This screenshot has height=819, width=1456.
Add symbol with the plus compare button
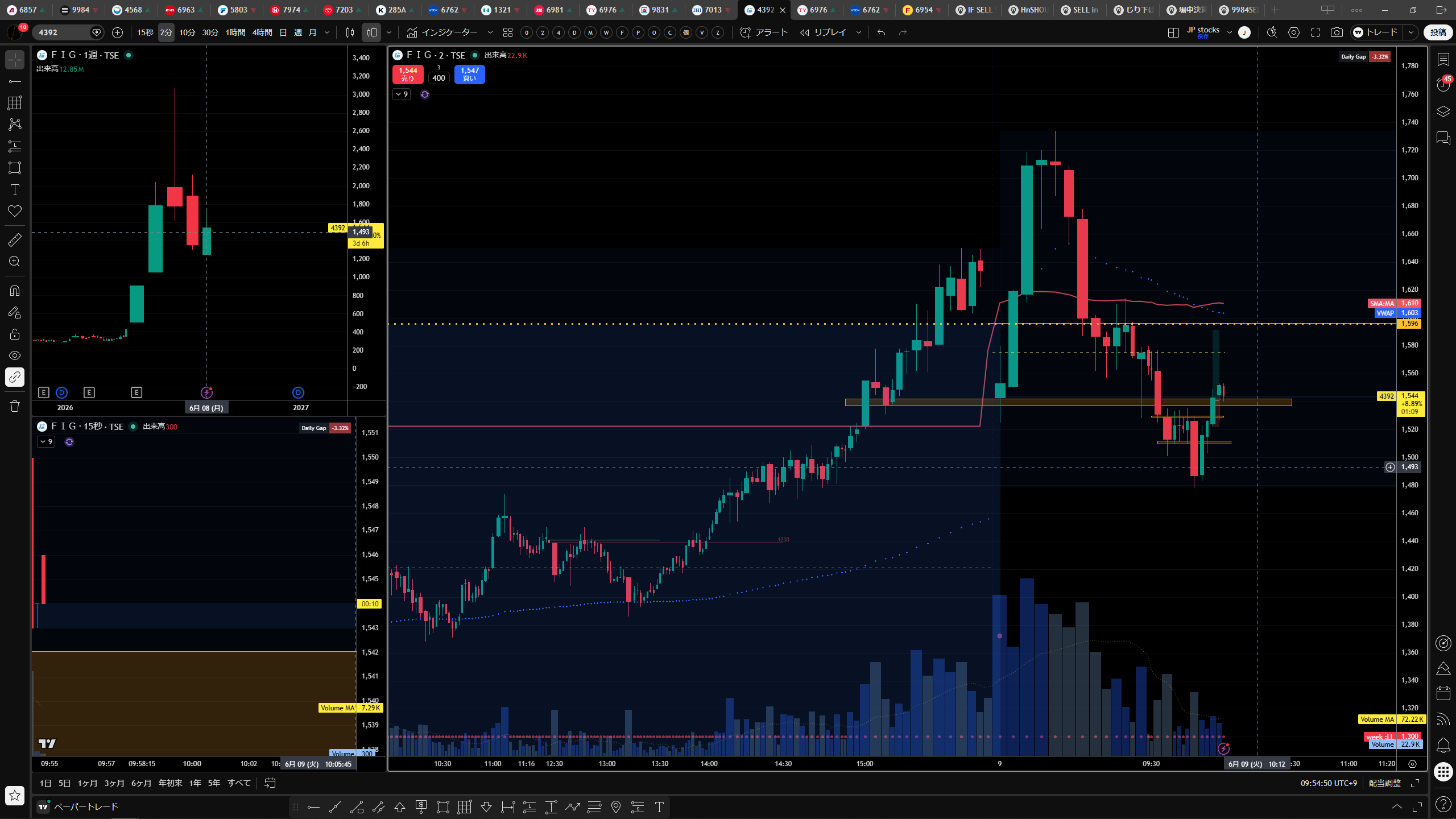(117, 32)
